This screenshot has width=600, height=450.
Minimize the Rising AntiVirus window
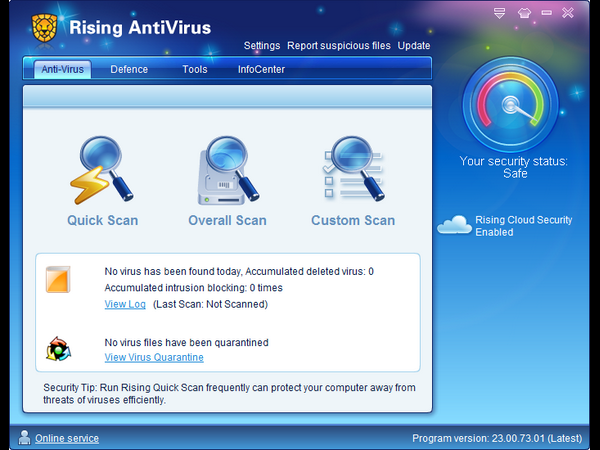[x=547, y=13]
